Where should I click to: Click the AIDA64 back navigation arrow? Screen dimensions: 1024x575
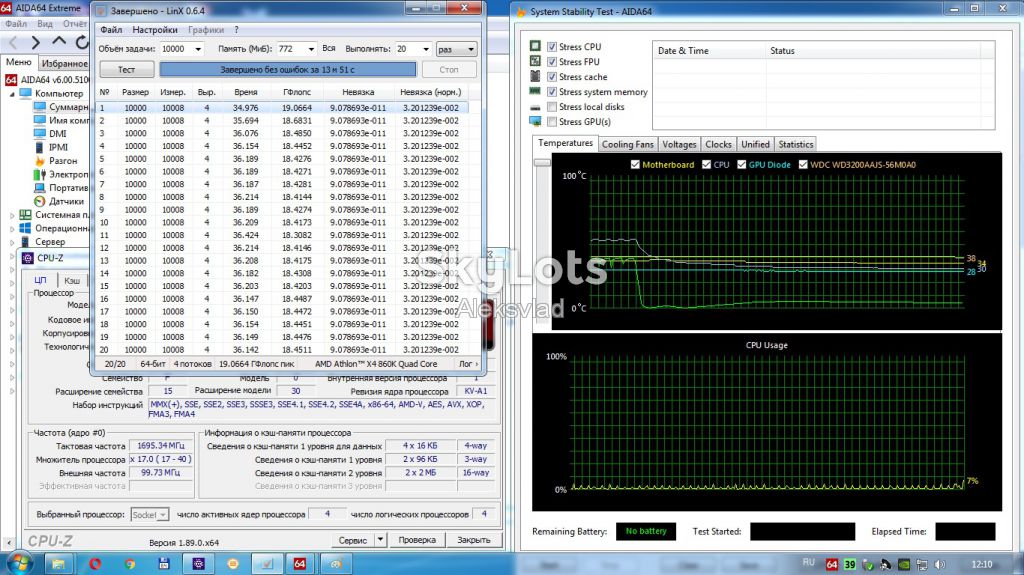(x=13, y=42)
